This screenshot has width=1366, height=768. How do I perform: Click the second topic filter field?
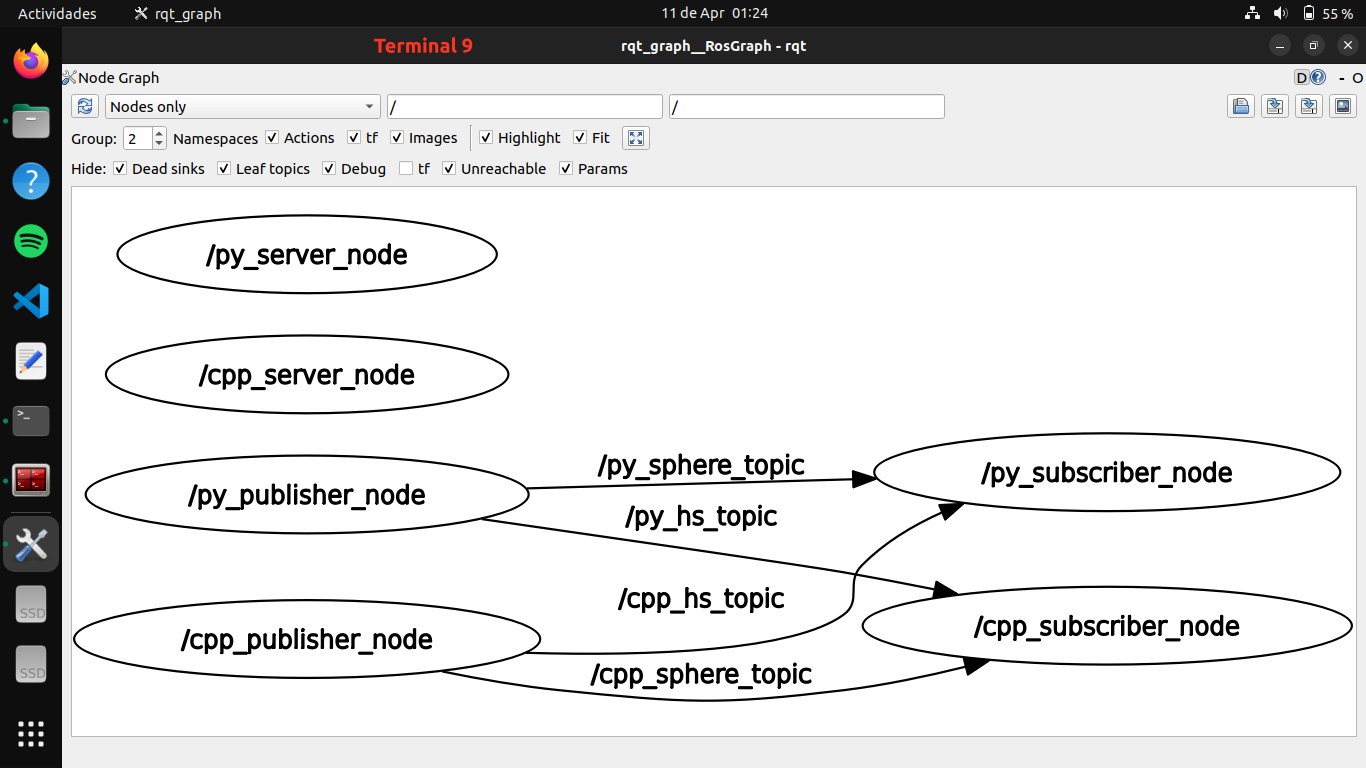[807, 107]
